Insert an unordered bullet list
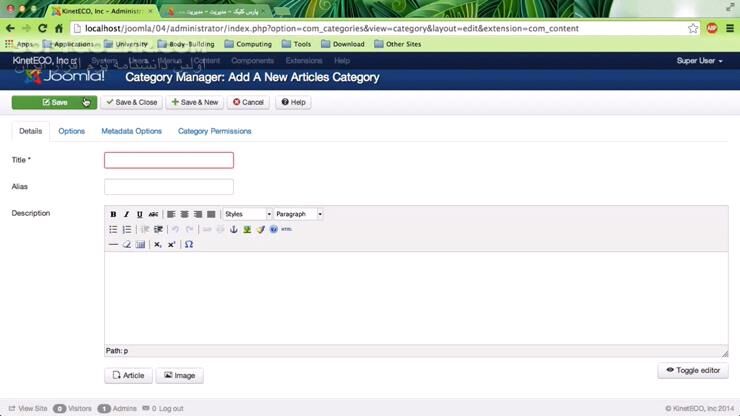 113,229
